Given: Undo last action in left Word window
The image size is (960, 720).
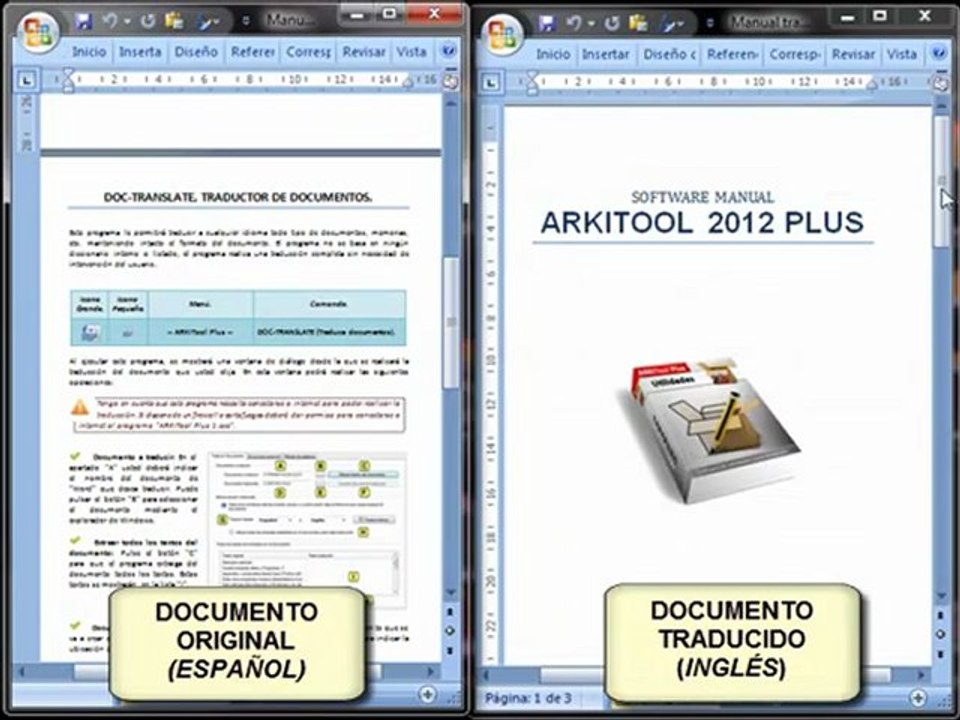Looking at the screenshot, I should click(x=110, y=21).
